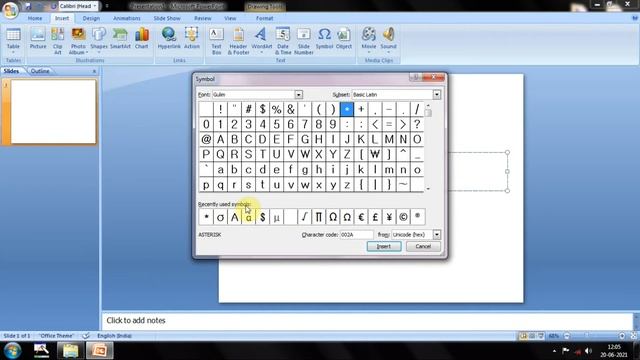Click Cancel in Symbol dialog
Viewport: 640px width, 360px height.
point(423,247)
